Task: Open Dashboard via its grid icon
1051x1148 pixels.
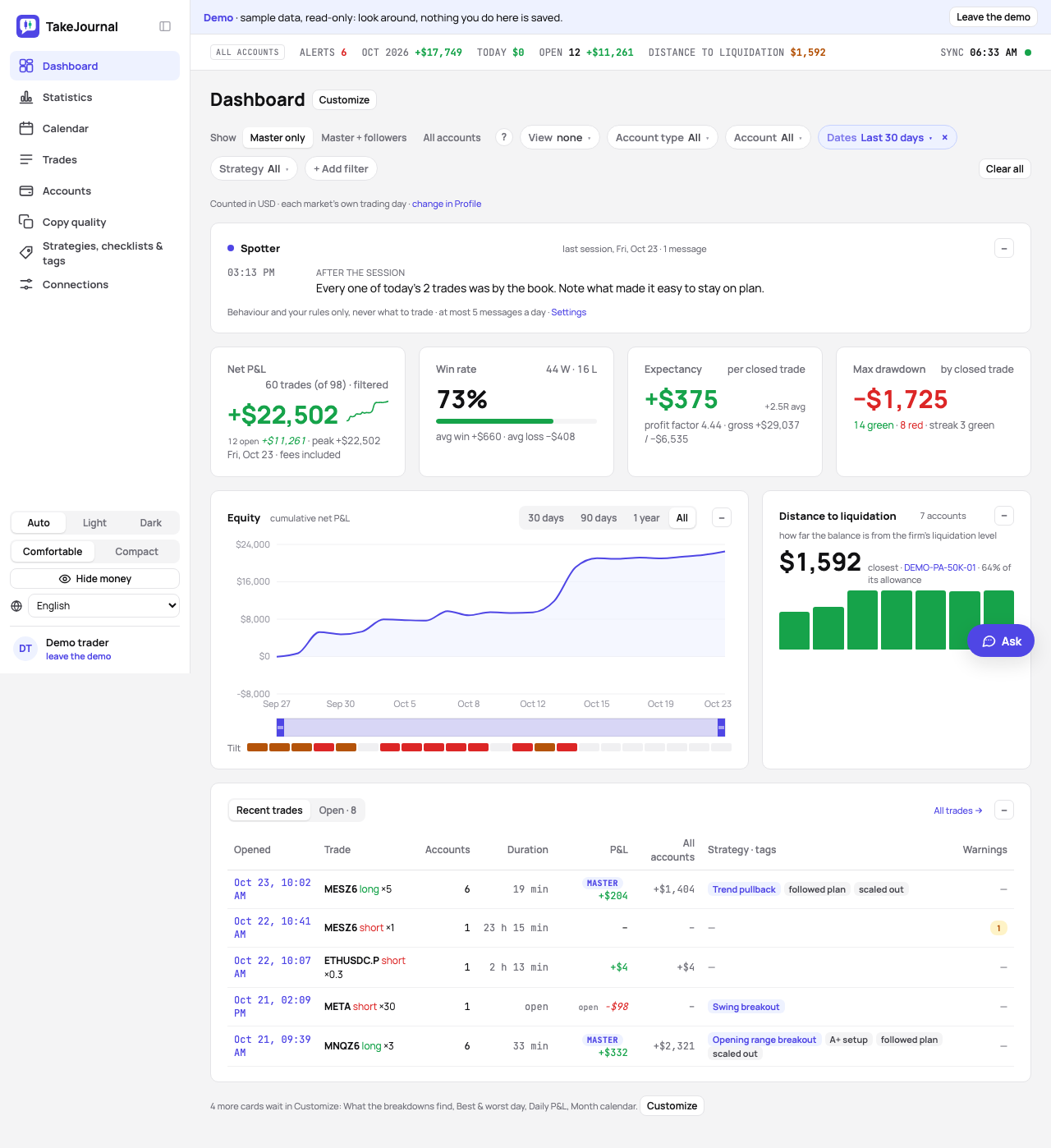Action: click(x=26, y=66)
